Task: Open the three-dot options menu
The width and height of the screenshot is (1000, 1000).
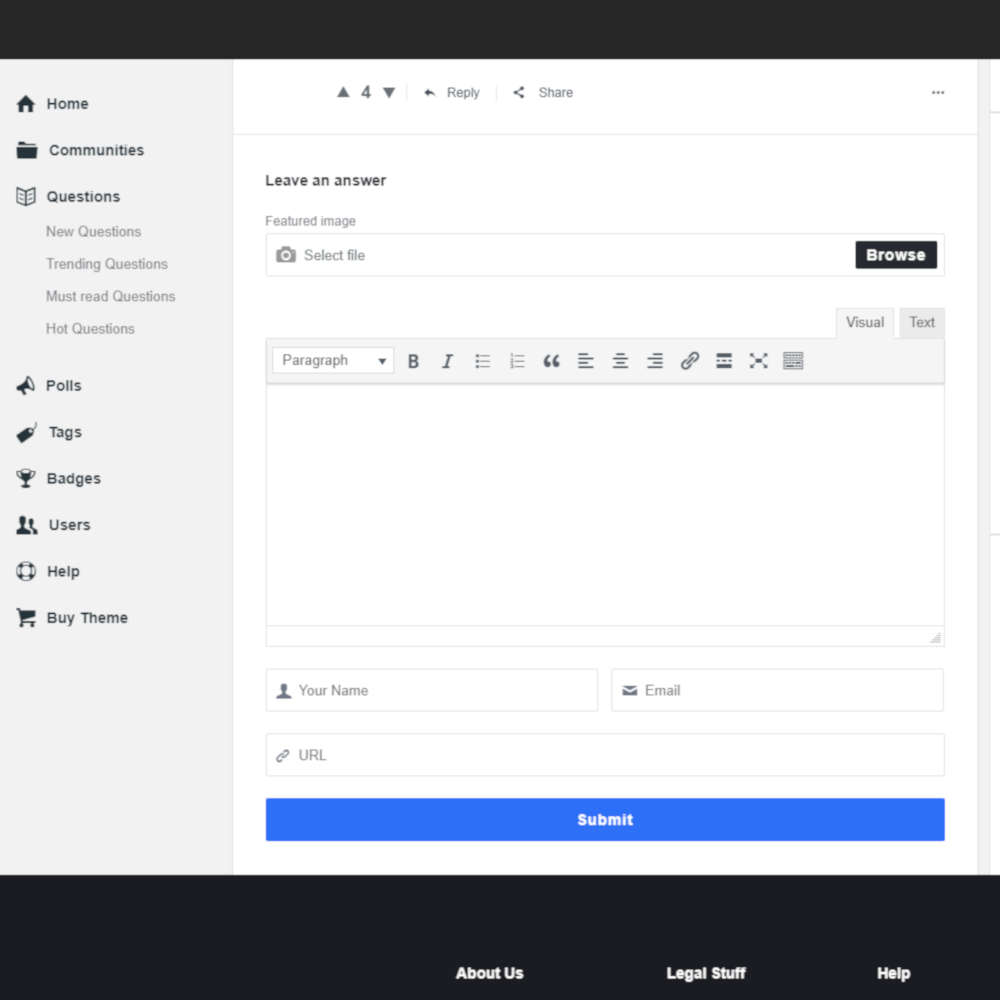Action: [937, 92]
